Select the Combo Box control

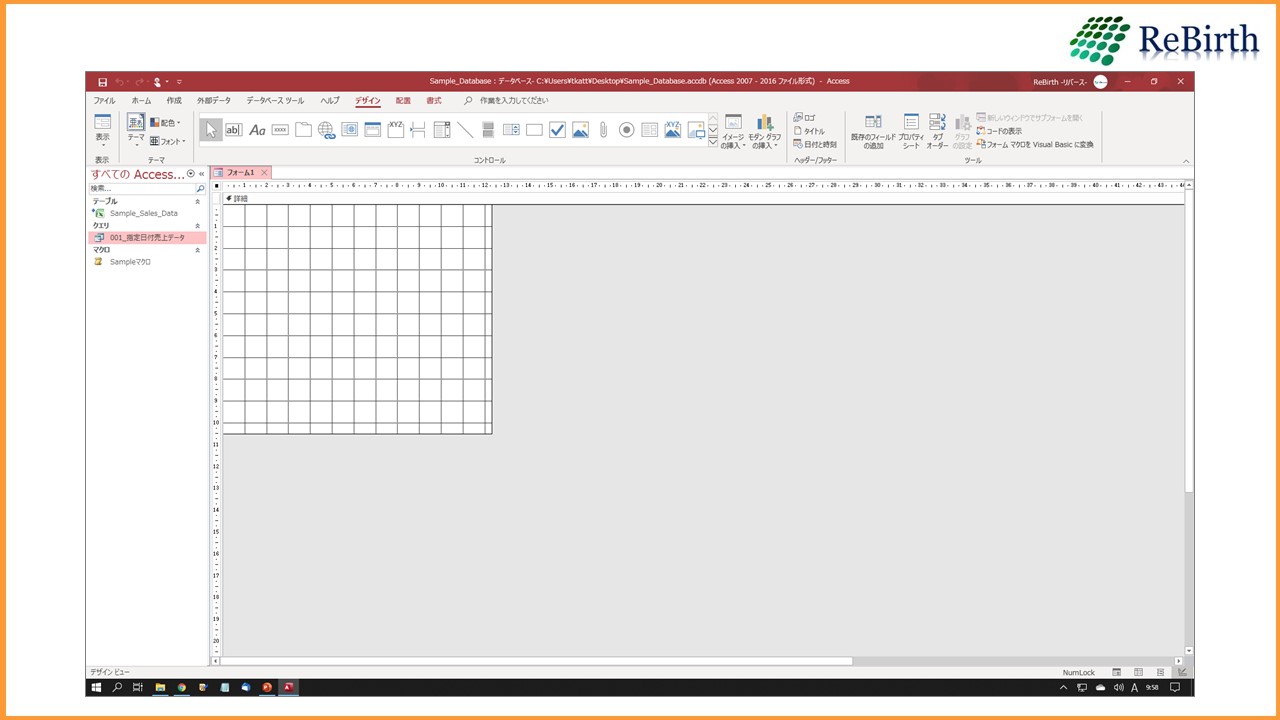click(x=442, y=130)
